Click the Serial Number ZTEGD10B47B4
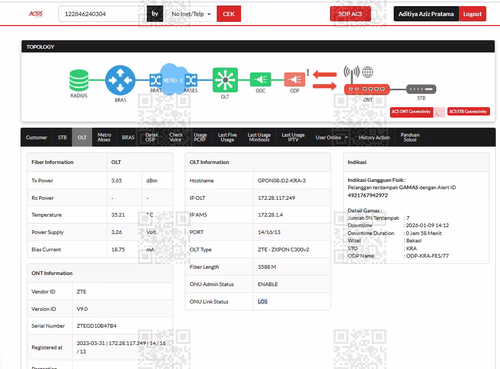Screen dimensions: 500x369 click(97, 326)
